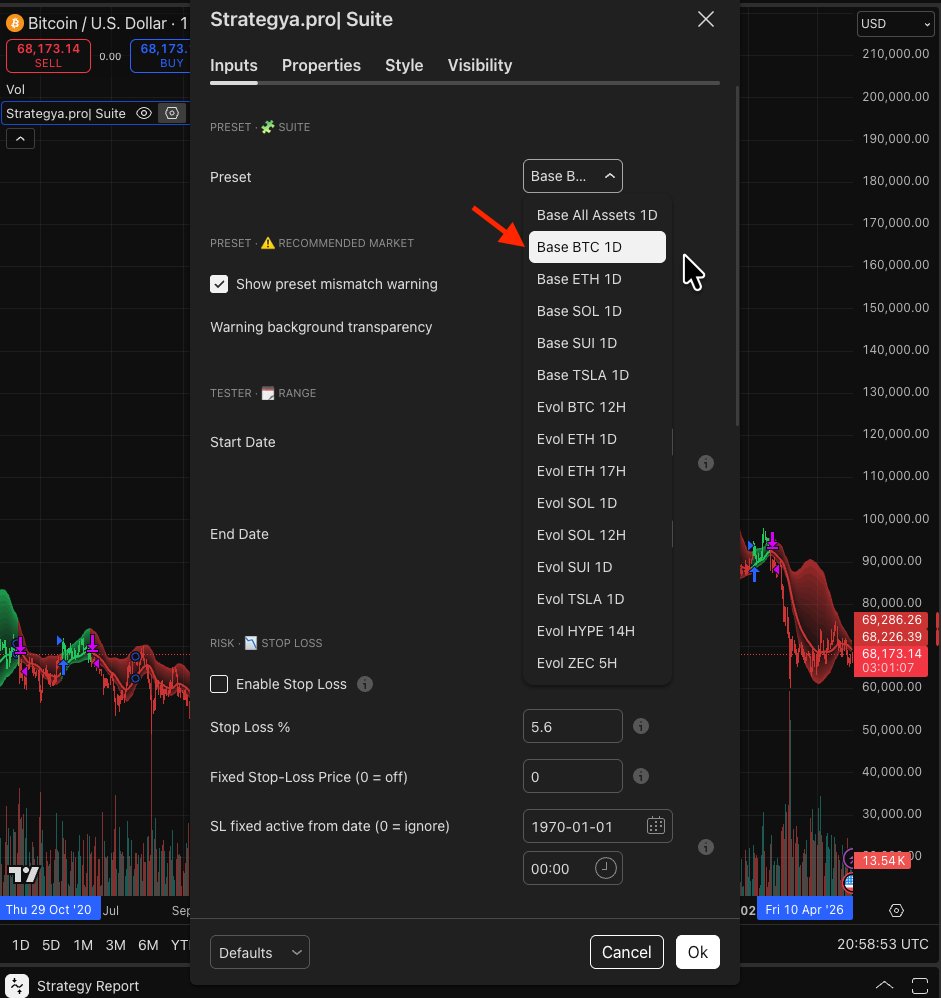Click the Strategy Report panel icon
Image resolution: width=941 pixels, height=998 pixels.
pos(17,985)
